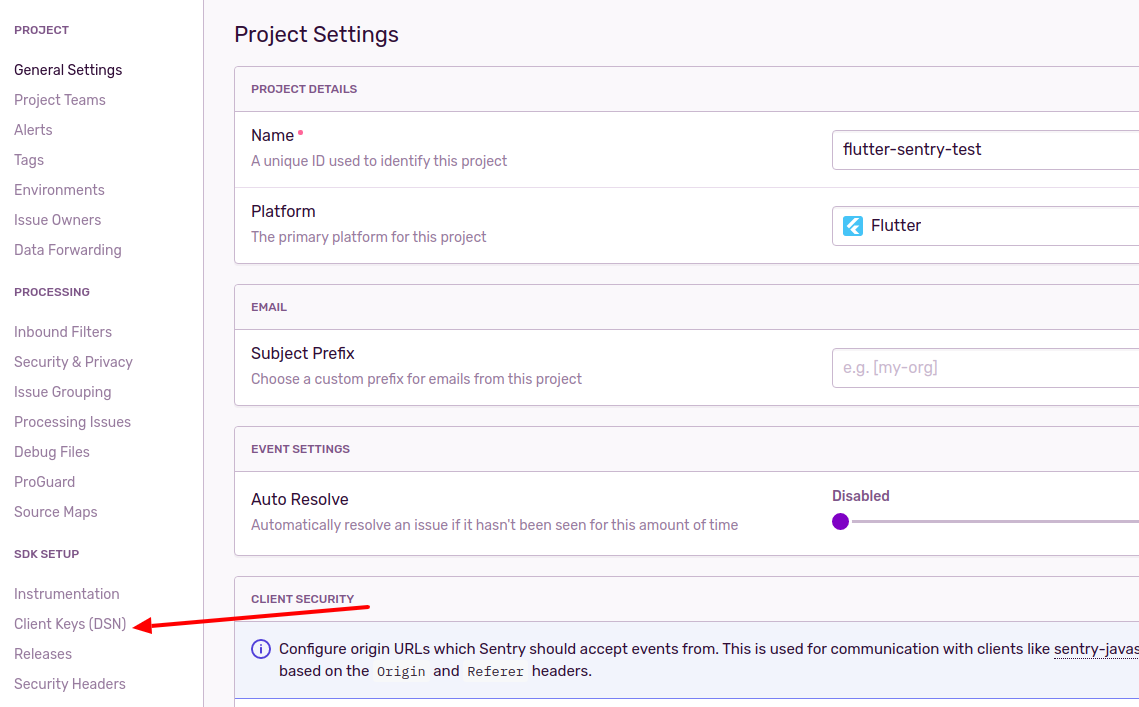Open the Platform dropdown showing Flutter

985,226
